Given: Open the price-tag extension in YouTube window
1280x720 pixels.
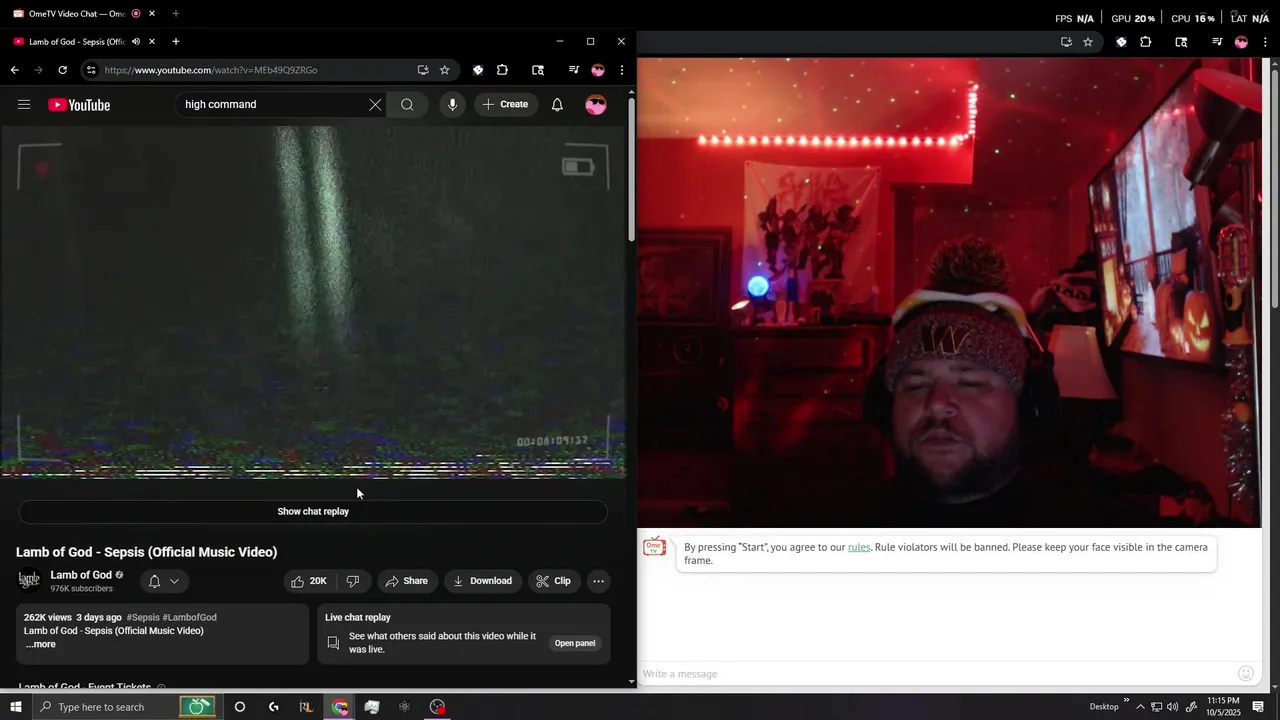Looking at the screenshot, I should 478,70.
